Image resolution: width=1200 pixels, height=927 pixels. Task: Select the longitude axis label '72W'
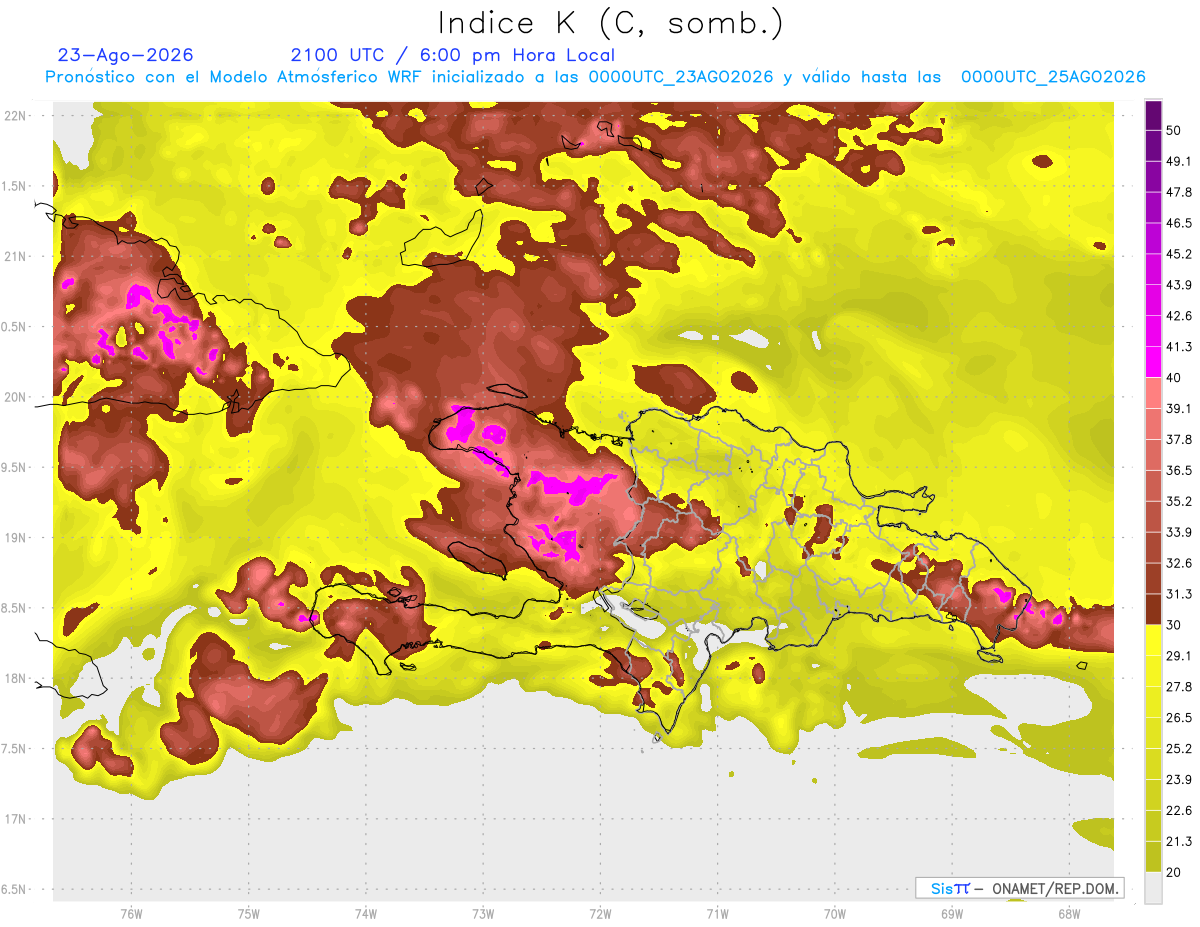point(599,913)
